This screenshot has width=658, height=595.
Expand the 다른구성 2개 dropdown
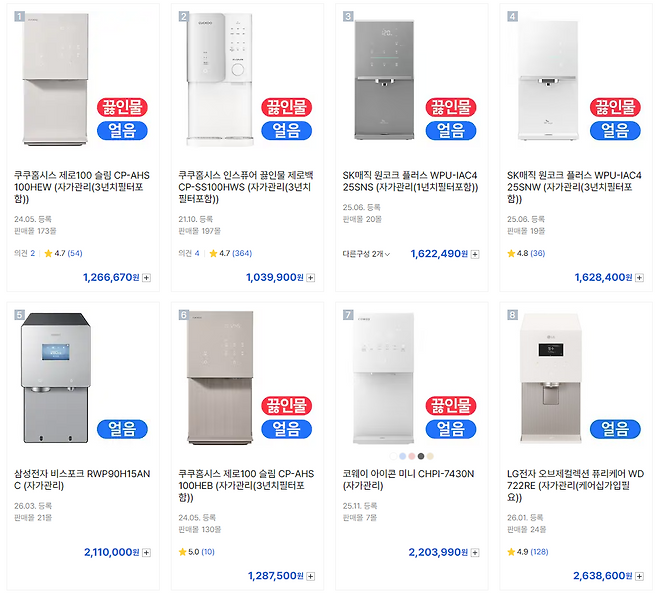[366, 254]
